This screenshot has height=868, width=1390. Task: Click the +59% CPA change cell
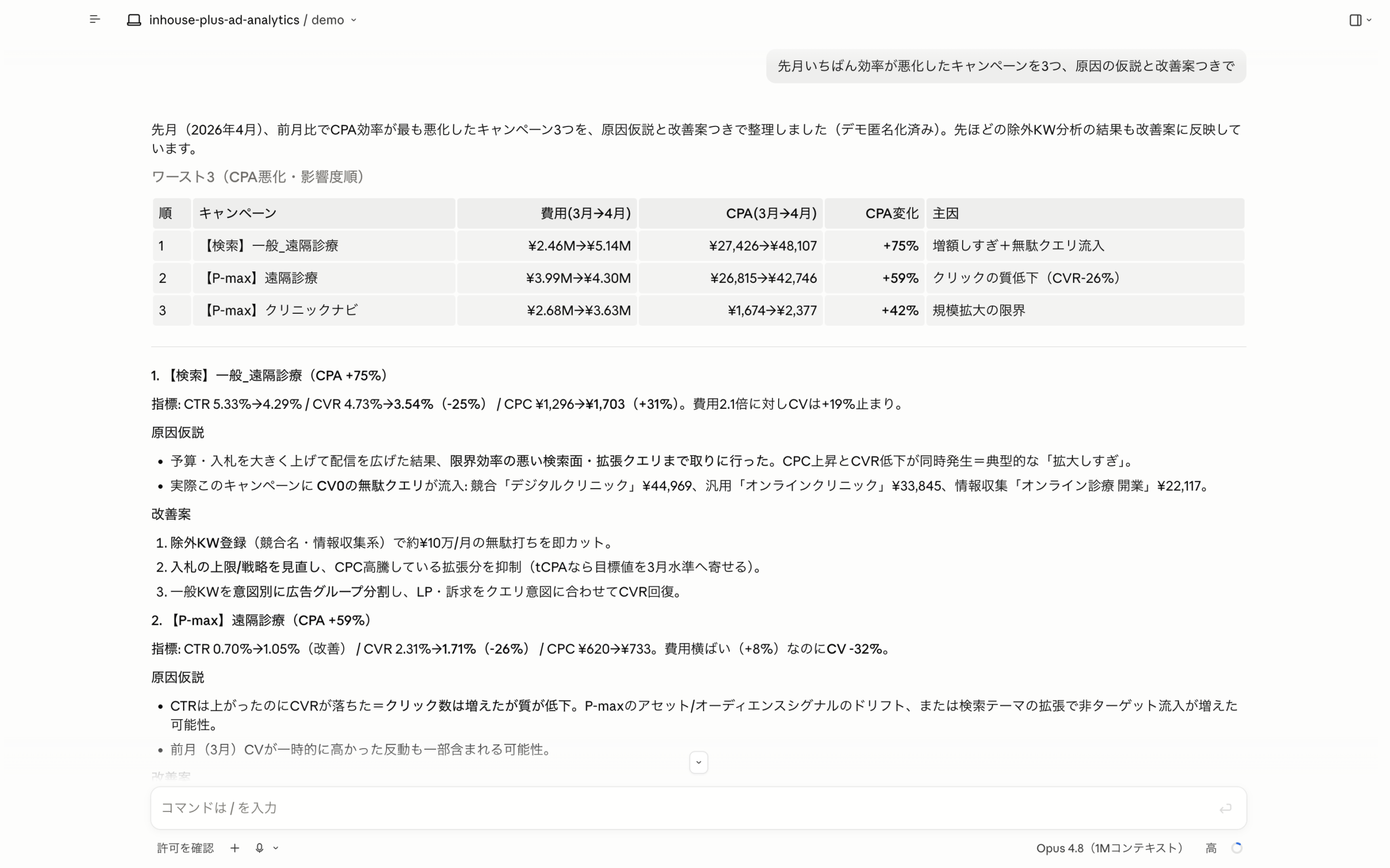tap(874, 278)
